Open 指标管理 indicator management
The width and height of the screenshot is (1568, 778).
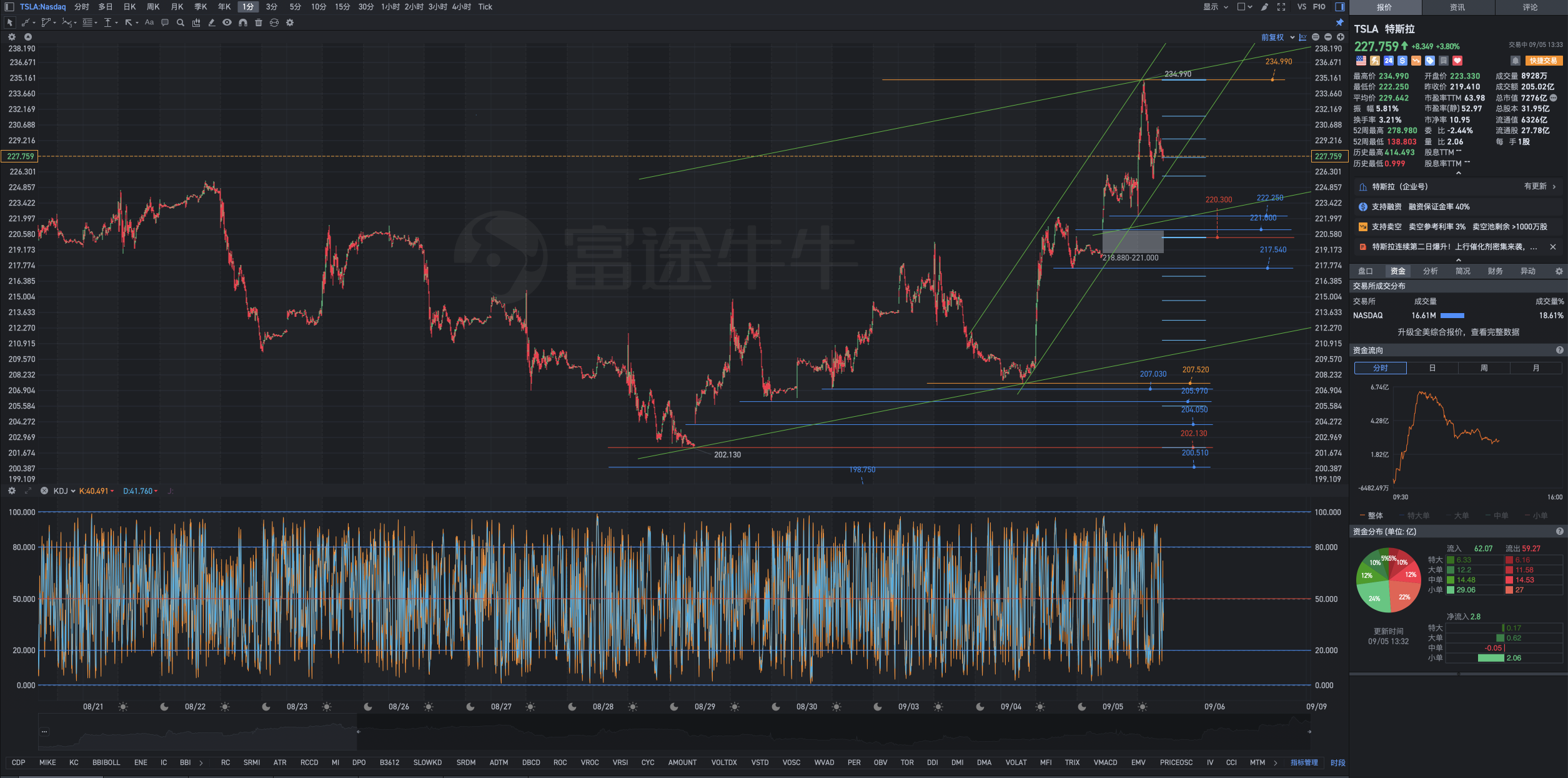[1304, 762]
